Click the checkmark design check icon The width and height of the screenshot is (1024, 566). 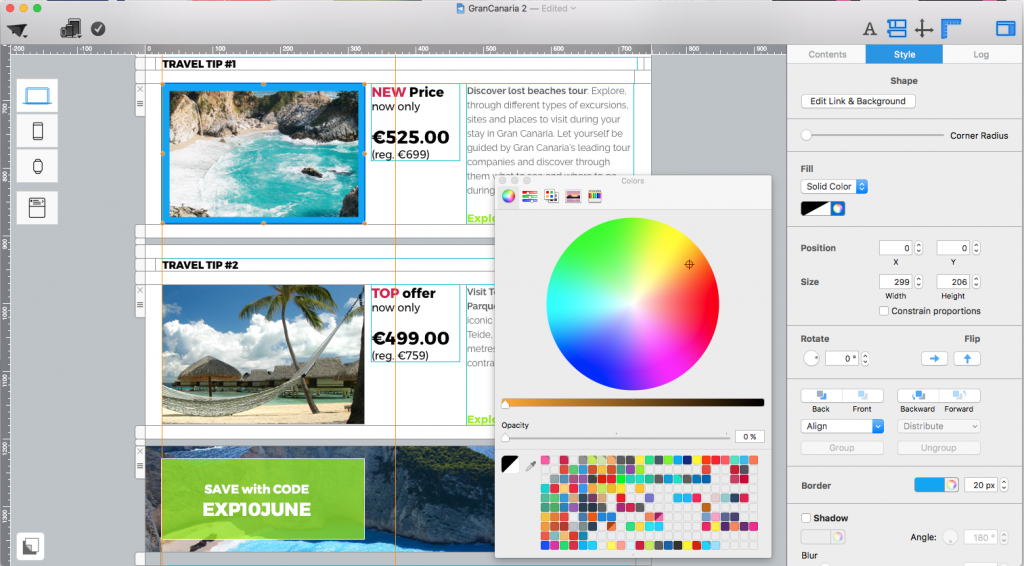[98, 29]
